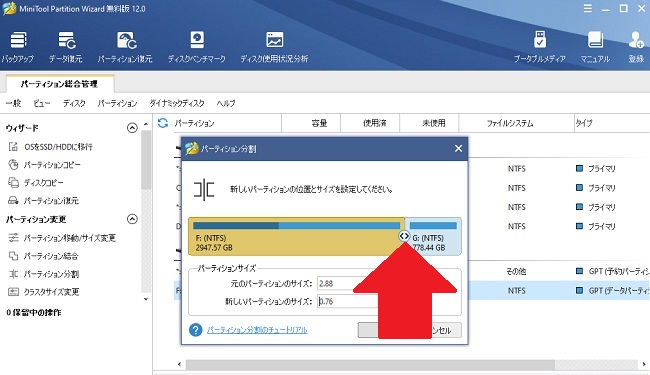Select the パーティション総合管理 tab
This screenshot has width=650, height=375.
coord(59,84)
